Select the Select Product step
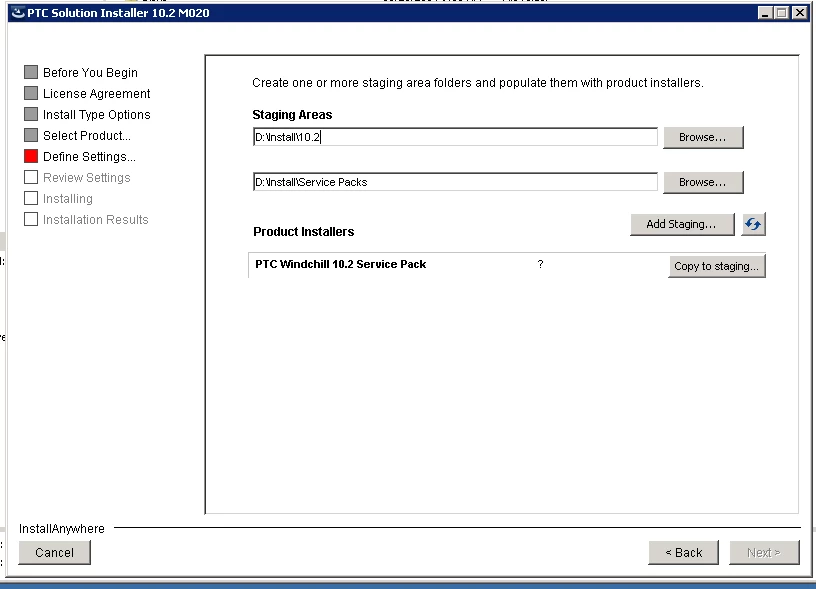The width and height of the screenshot is (816, 589). 86,136
